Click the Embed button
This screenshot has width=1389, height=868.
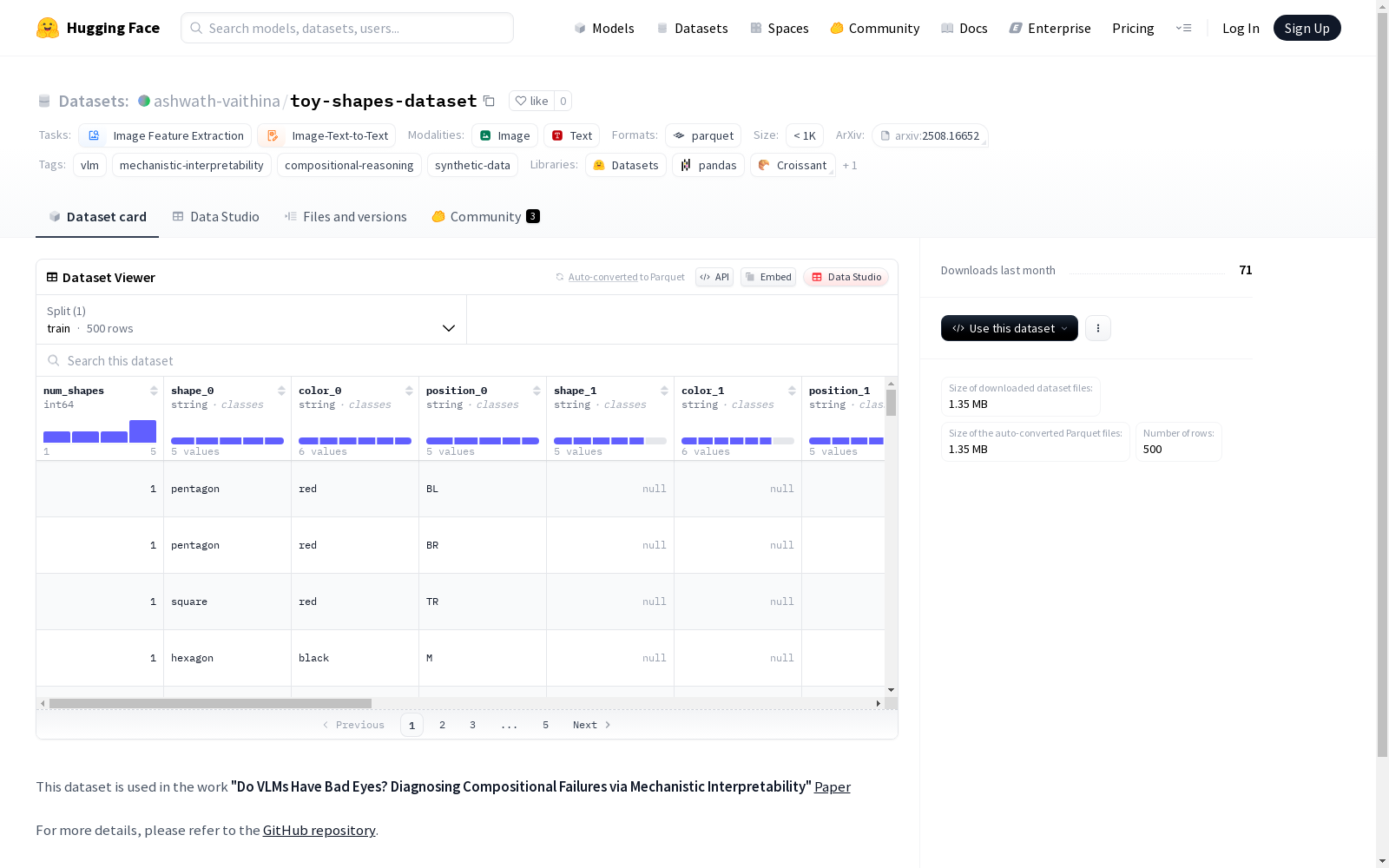point(768,277)
